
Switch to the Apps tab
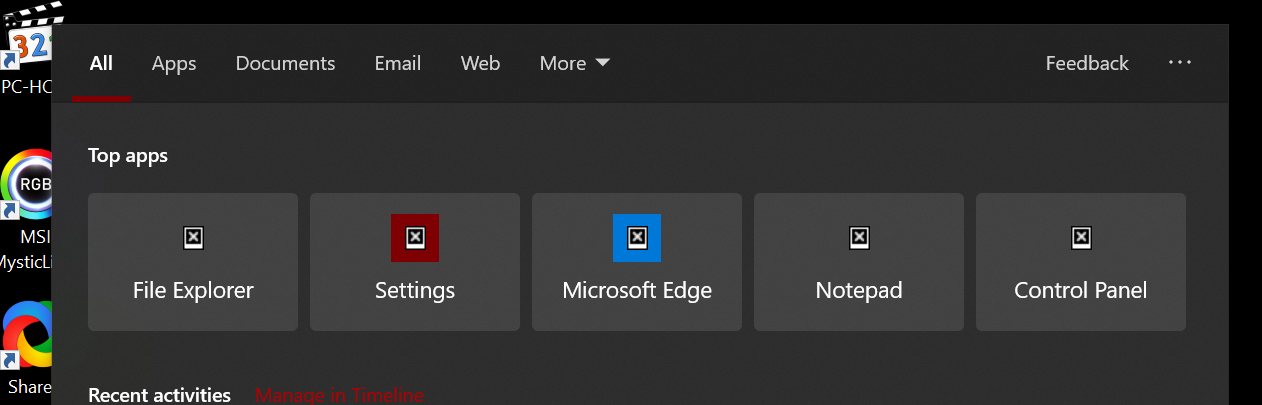pos(174,63)
